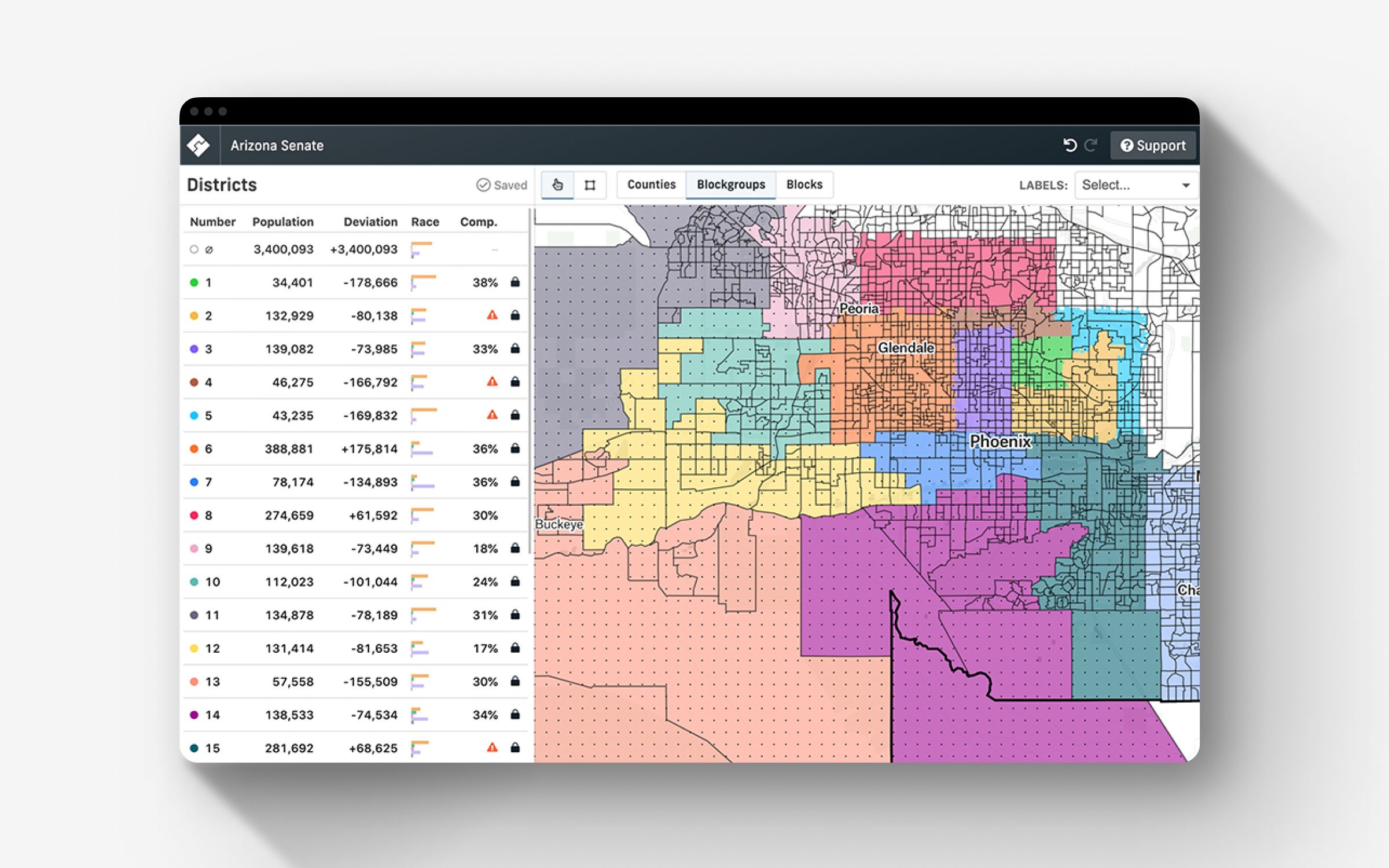Screen dimensions: 1389x868
Task: Click the districts list scrollbar
Action: [x=530, y=381]
